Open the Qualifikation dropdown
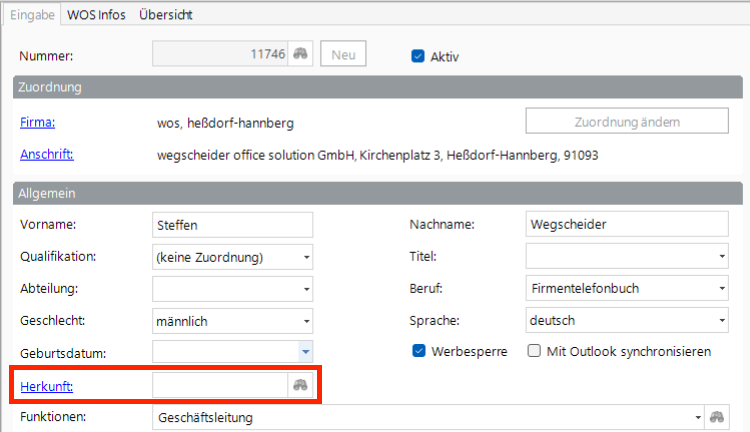Screen dimensions: 750x432 [x=306, y=257]
